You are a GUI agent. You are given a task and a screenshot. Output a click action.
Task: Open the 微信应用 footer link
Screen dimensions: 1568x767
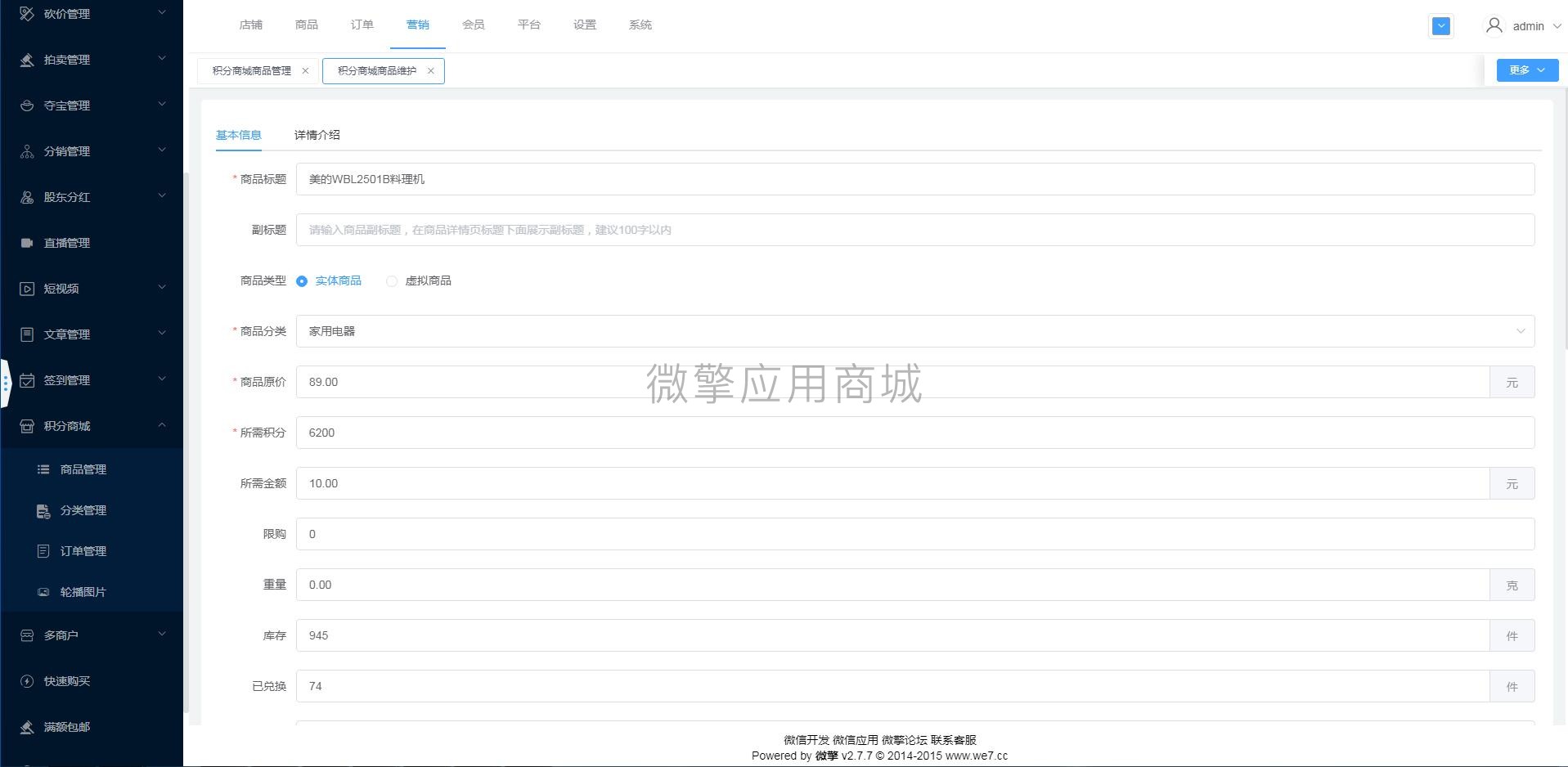pos(856,740)
